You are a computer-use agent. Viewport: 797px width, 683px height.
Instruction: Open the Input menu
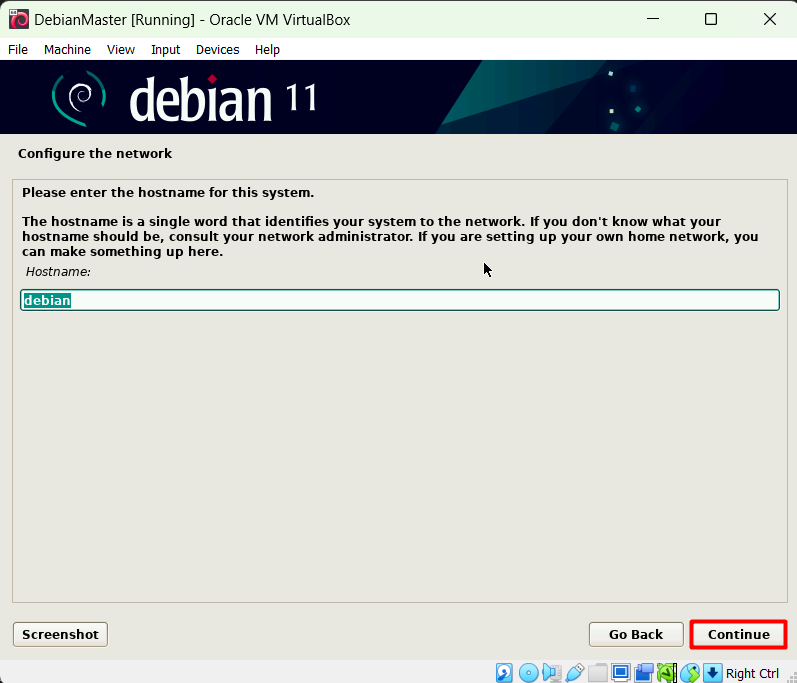coord(166,50)
